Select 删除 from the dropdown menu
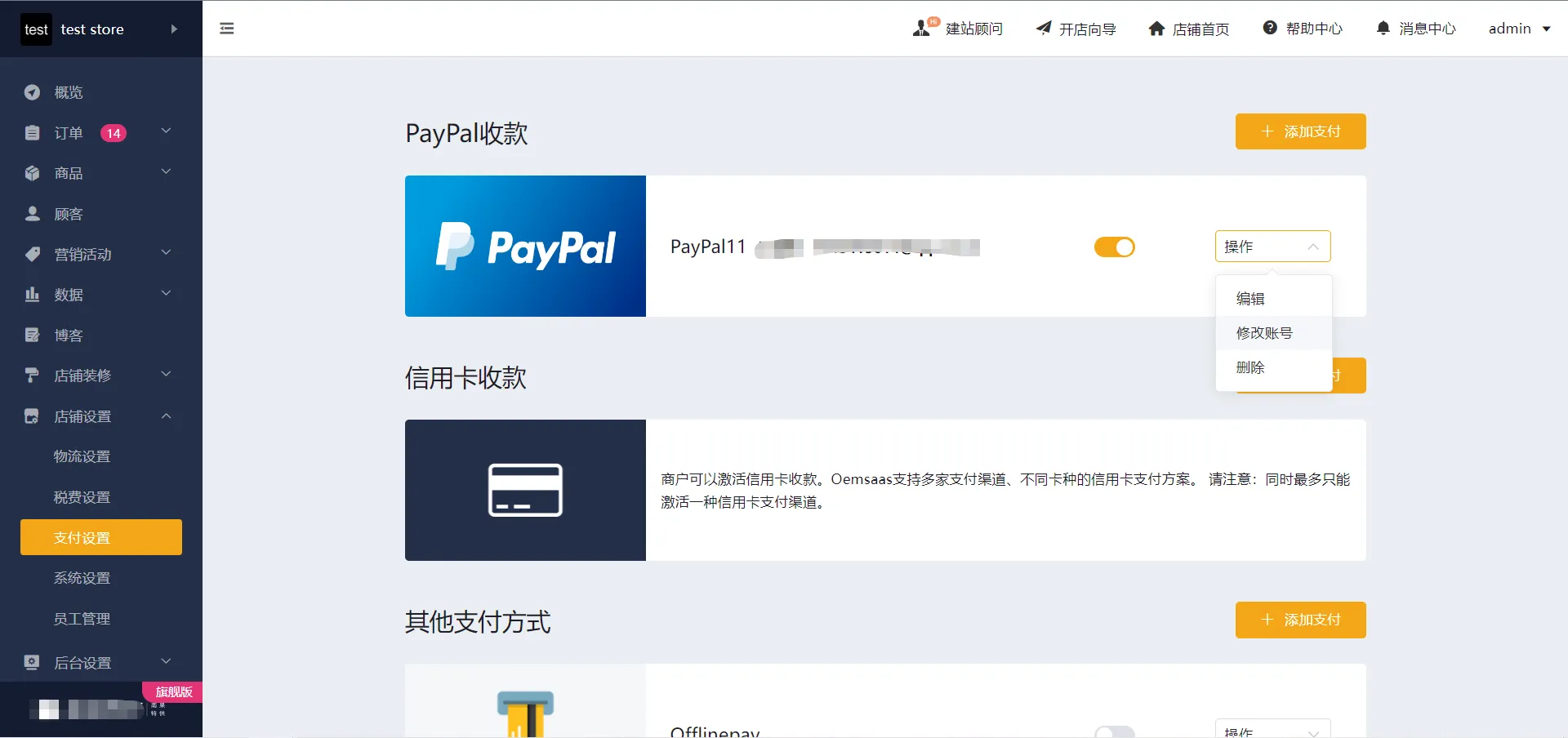1568x738 pixels. 1273,367
